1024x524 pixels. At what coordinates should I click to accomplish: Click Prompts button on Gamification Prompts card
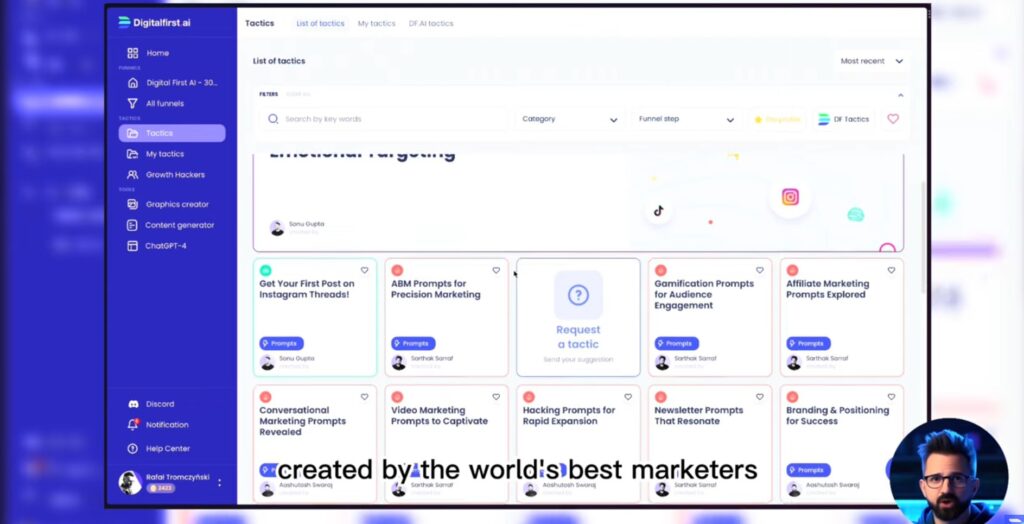[677, 343]
